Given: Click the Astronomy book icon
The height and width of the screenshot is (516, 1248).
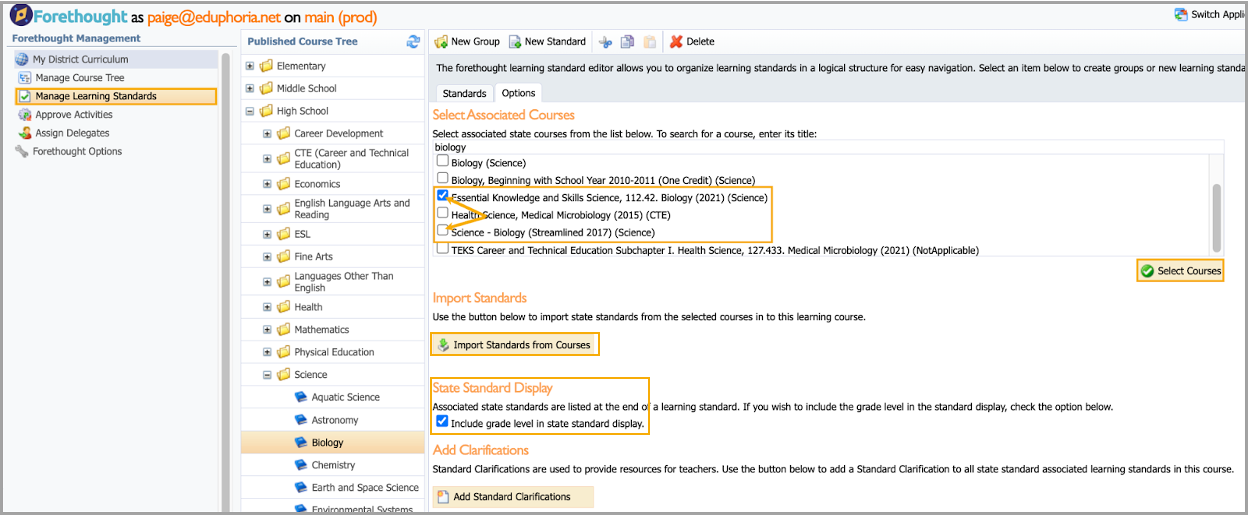Looking at the screenshot, I should (x=301, y=420).
